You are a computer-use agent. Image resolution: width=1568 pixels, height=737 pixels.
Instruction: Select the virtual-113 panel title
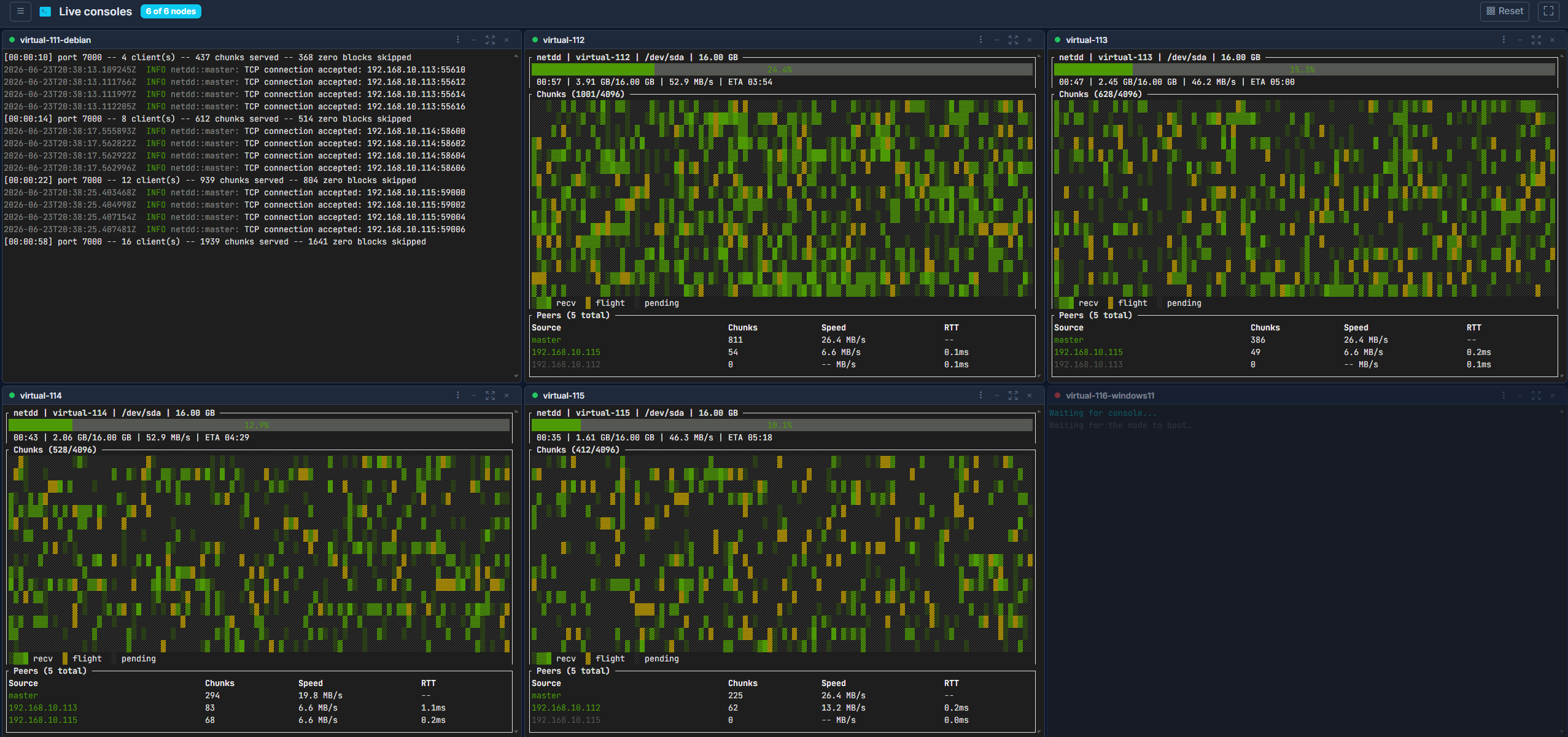click(x=1086, y=40)
